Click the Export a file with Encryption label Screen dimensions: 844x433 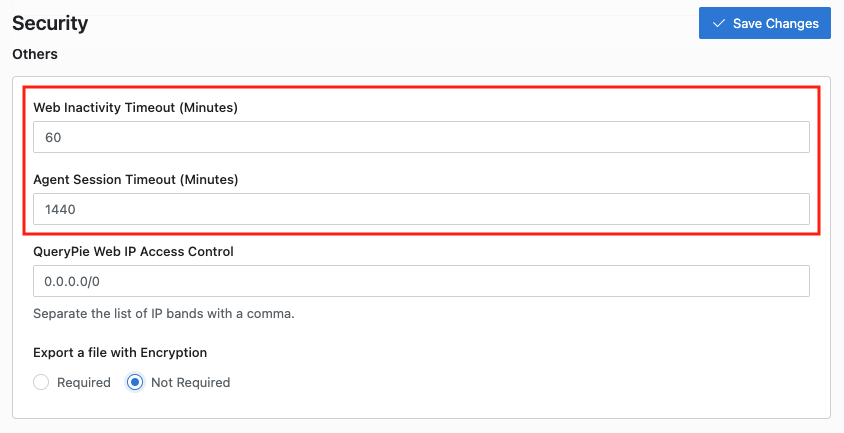click(120, 353)
